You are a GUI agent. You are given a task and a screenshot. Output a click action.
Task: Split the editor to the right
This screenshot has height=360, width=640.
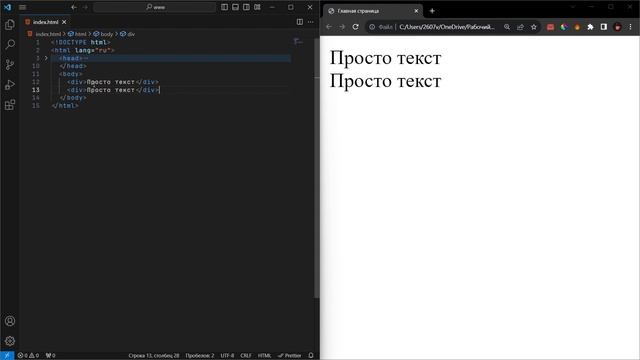coord(300,22)
